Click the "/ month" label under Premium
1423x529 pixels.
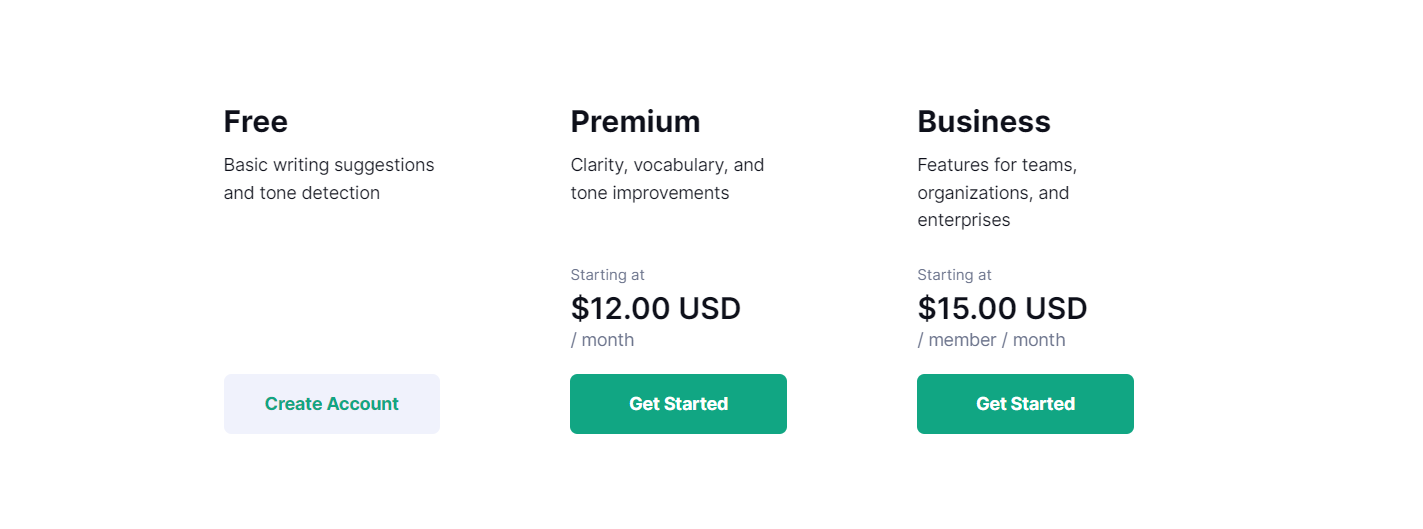[x=602, y=340]
